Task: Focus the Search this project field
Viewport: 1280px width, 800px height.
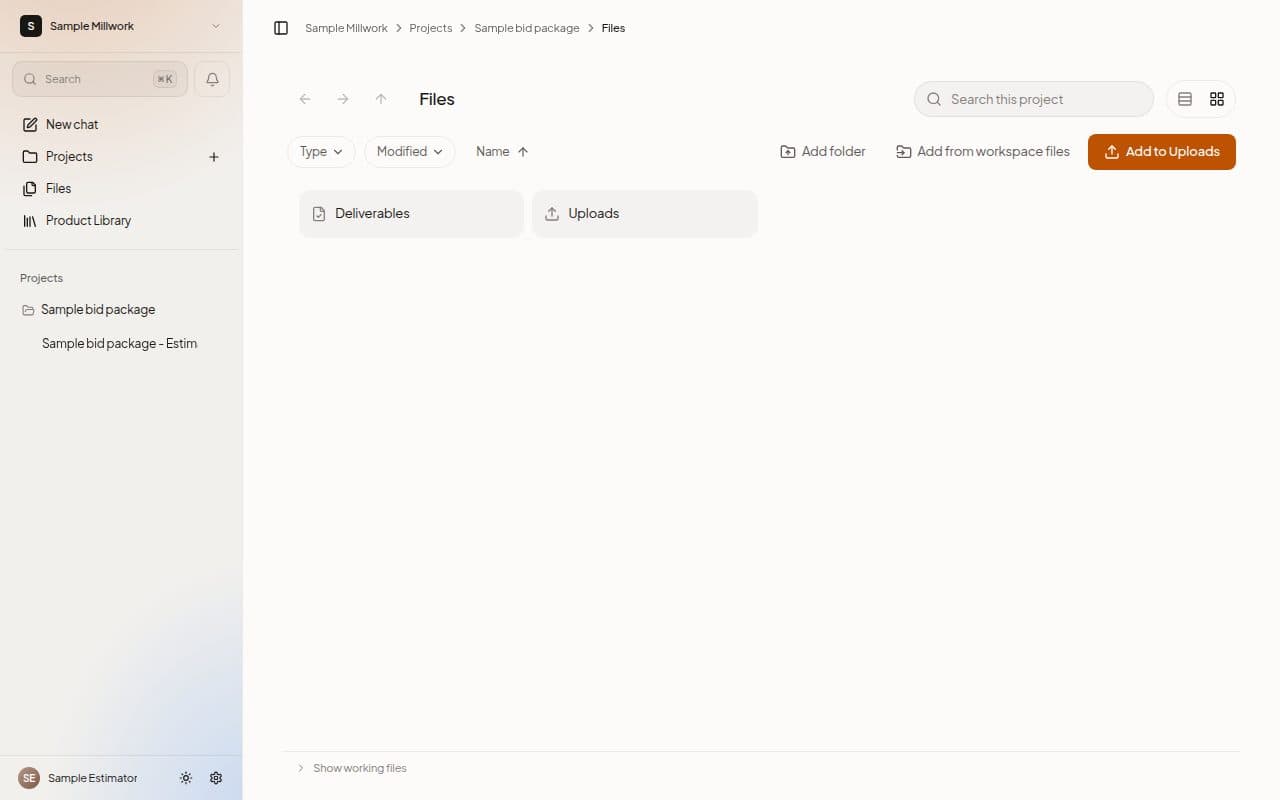Action: coord(1034,99)
